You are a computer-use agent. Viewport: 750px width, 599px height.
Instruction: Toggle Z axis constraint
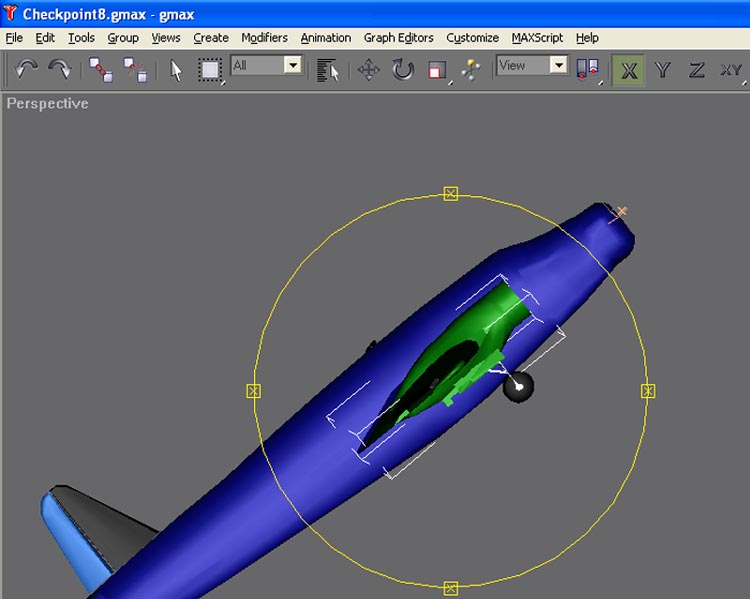[696, 70]
